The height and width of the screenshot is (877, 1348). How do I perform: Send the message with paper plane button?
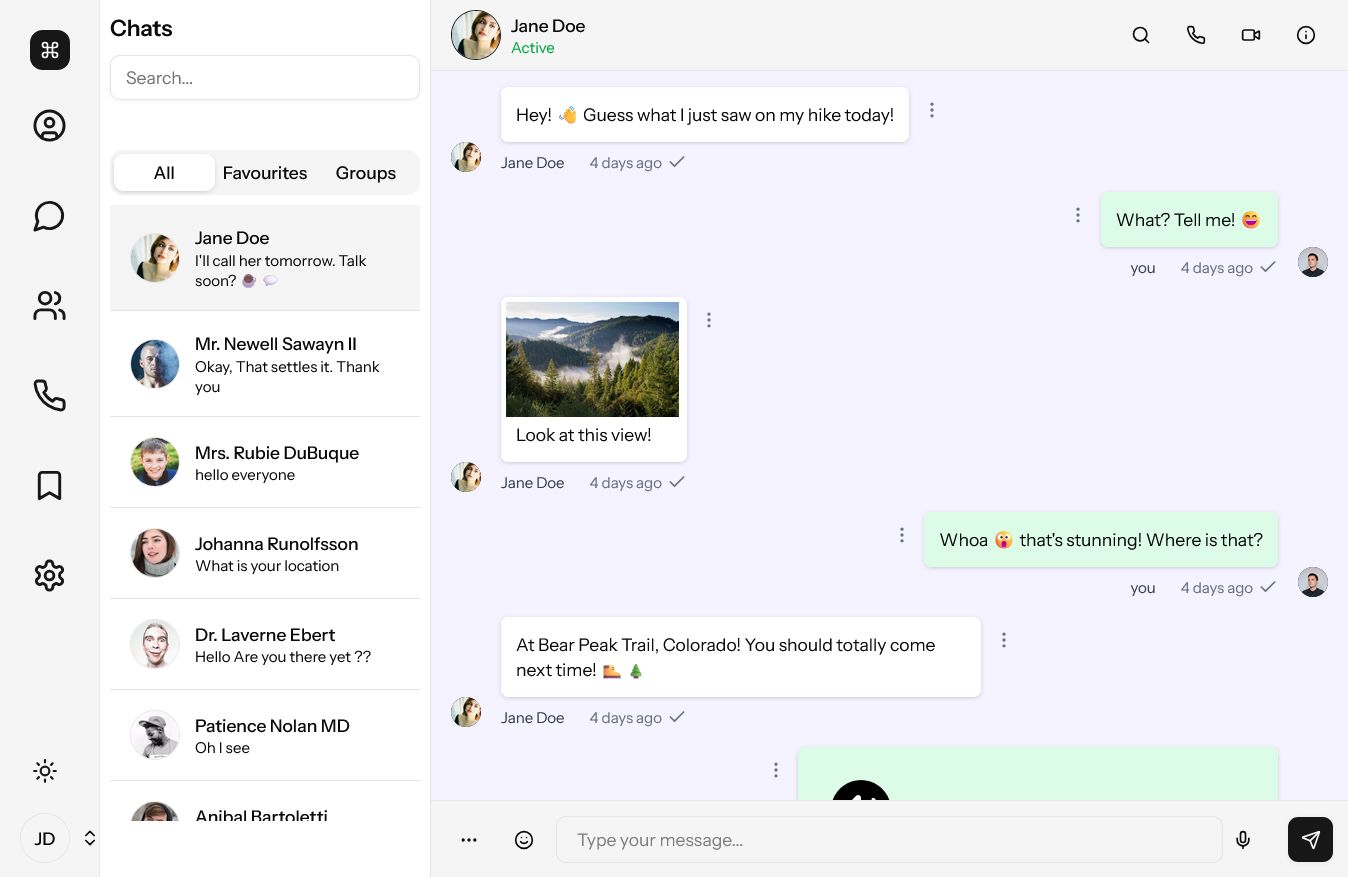point(1310,840)
